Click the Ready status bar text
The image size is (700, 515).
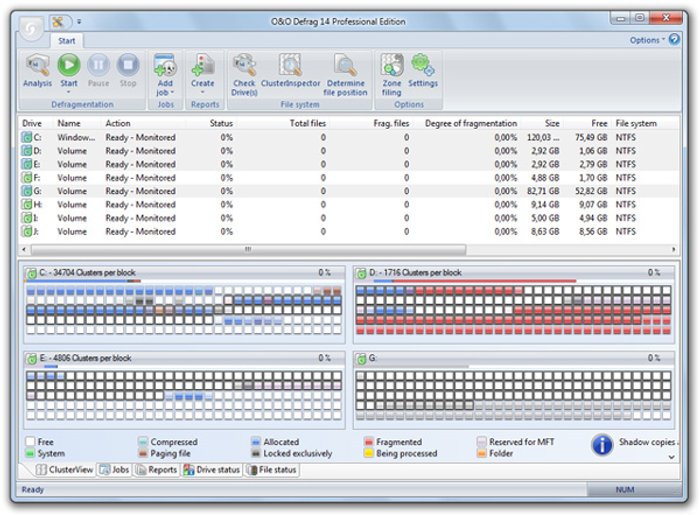[x=33, y=490]
